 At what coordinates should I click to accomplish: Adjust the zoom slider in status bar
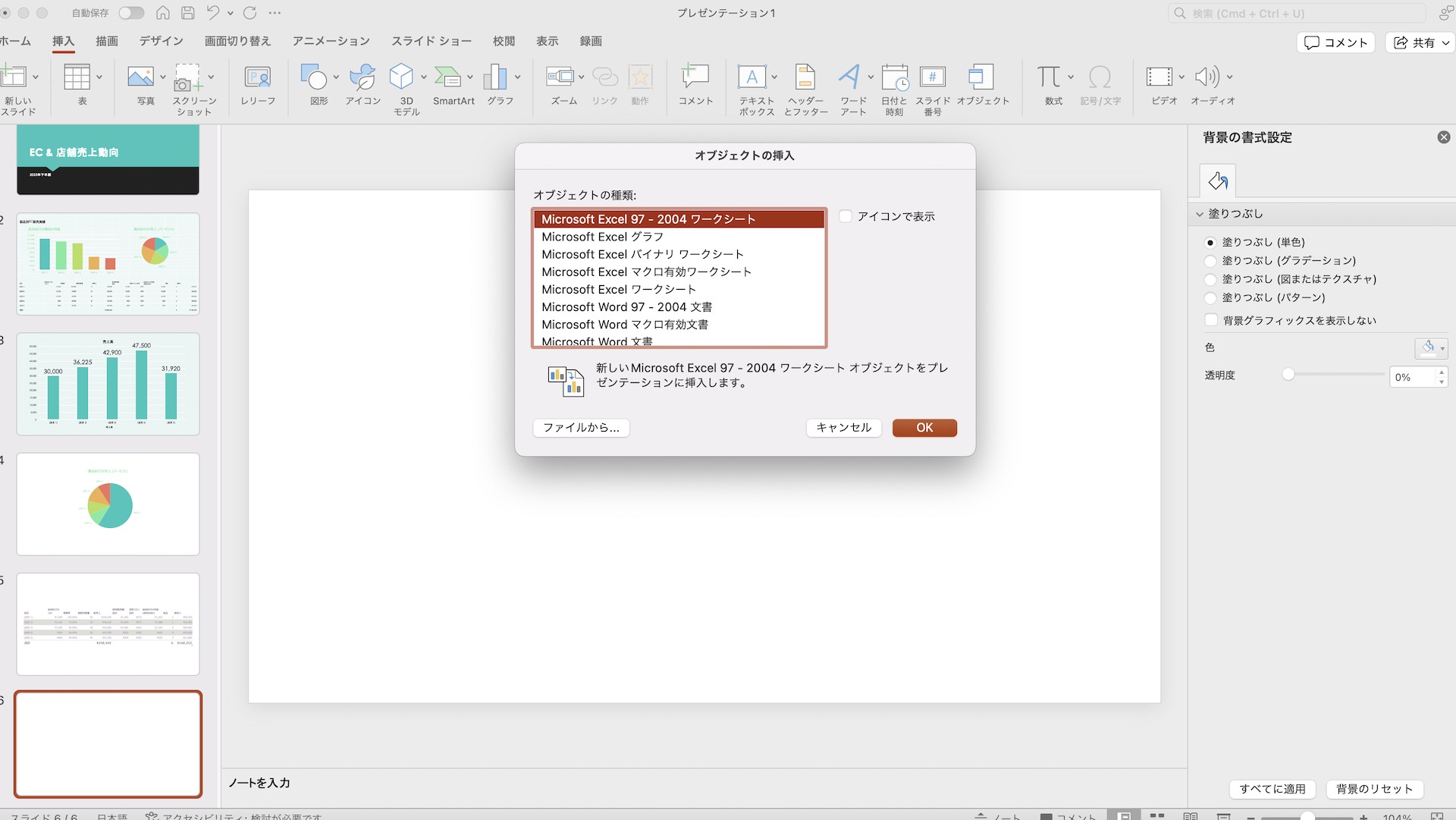tap(1307, 816)
